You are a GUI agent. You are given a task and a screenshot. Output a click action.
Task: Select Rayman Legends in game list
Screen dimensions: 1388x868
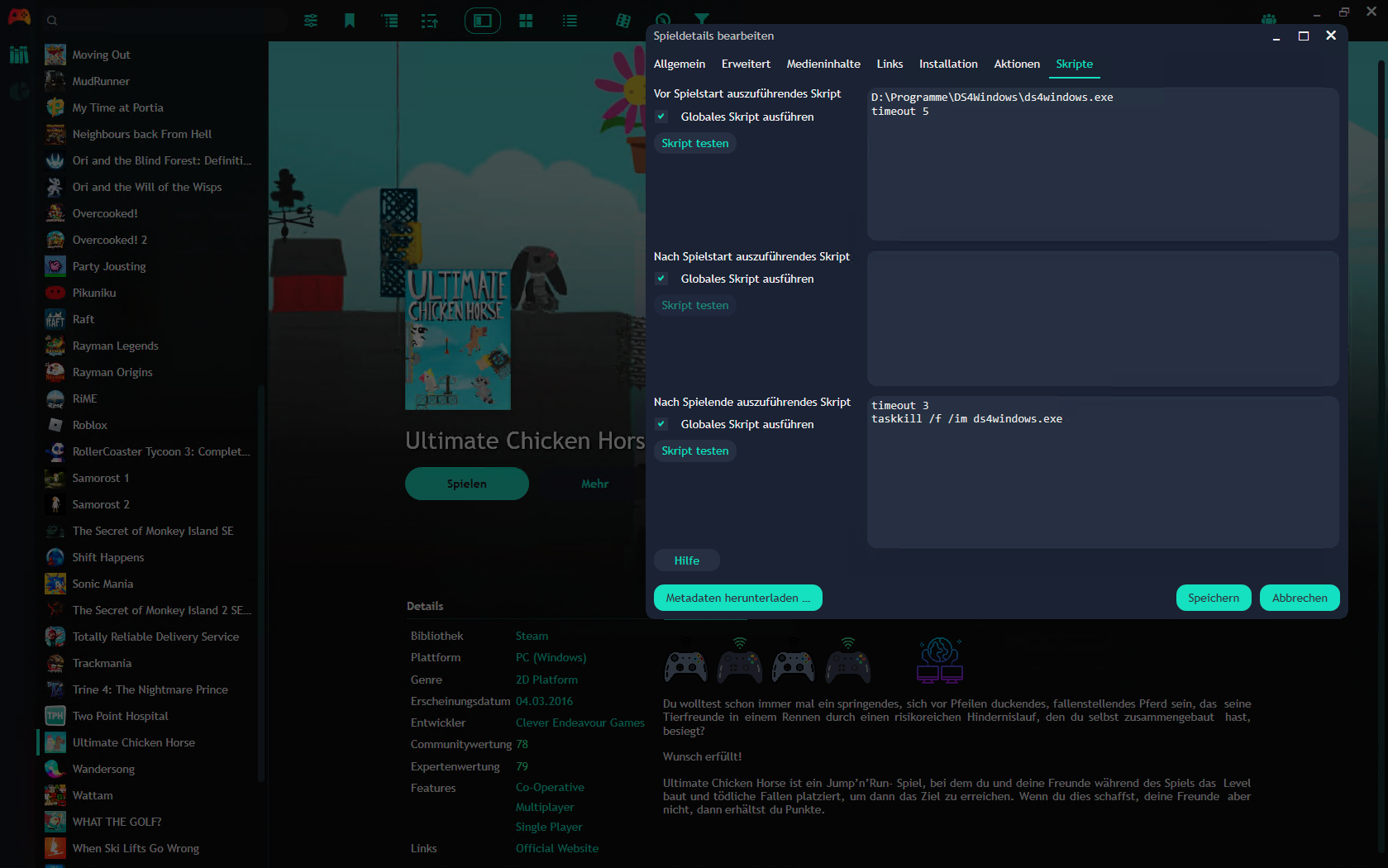[149, 346]
